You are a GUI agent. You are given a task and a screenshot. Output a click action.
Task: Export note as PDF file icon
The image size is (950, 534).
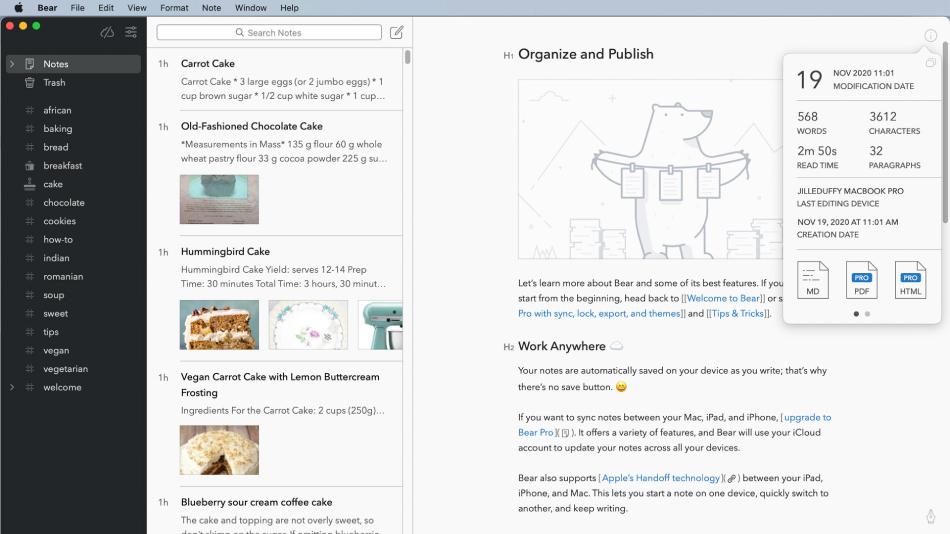coord(862,280)
